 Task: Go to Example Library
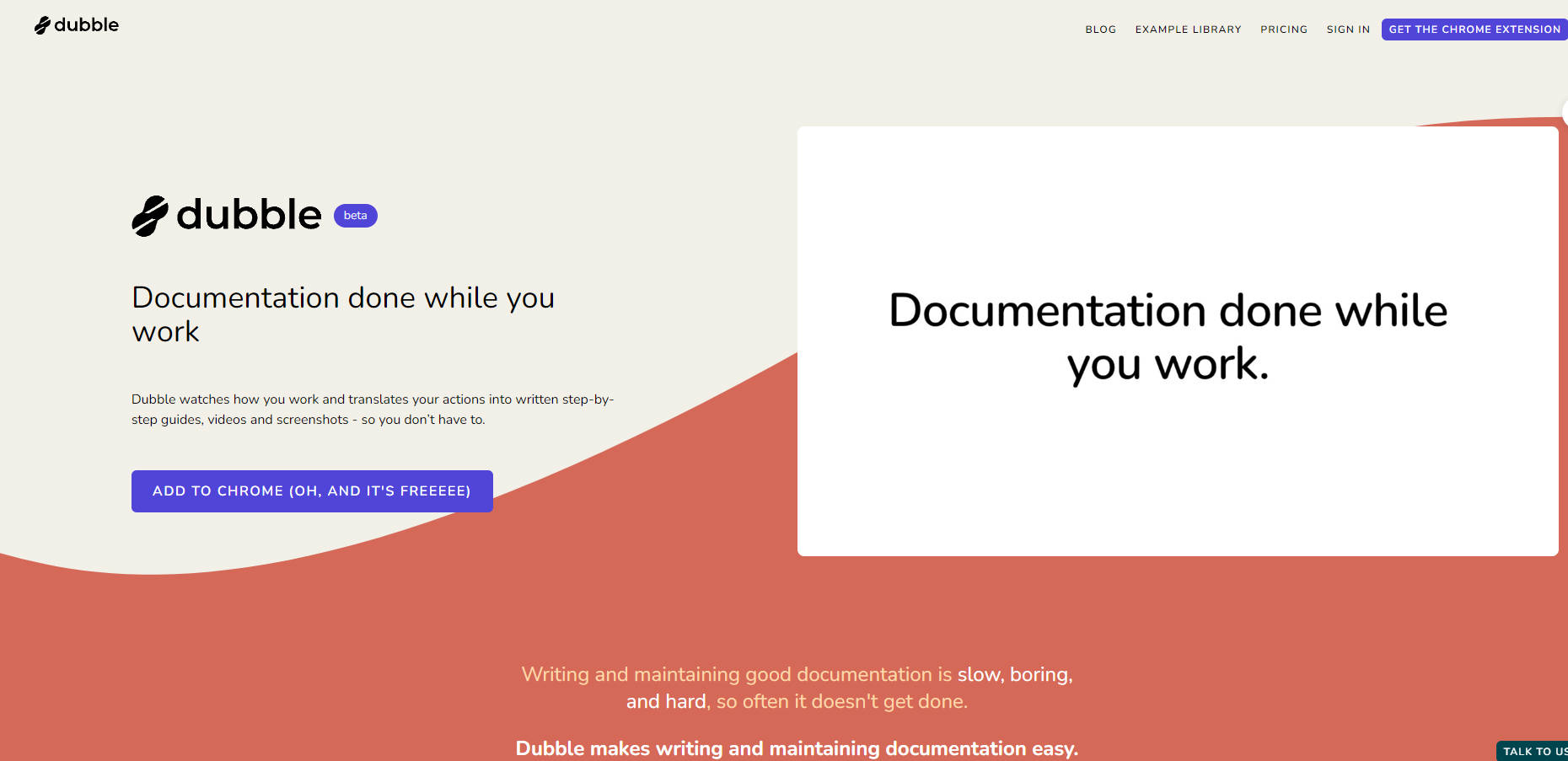(x=1188, y=29)
